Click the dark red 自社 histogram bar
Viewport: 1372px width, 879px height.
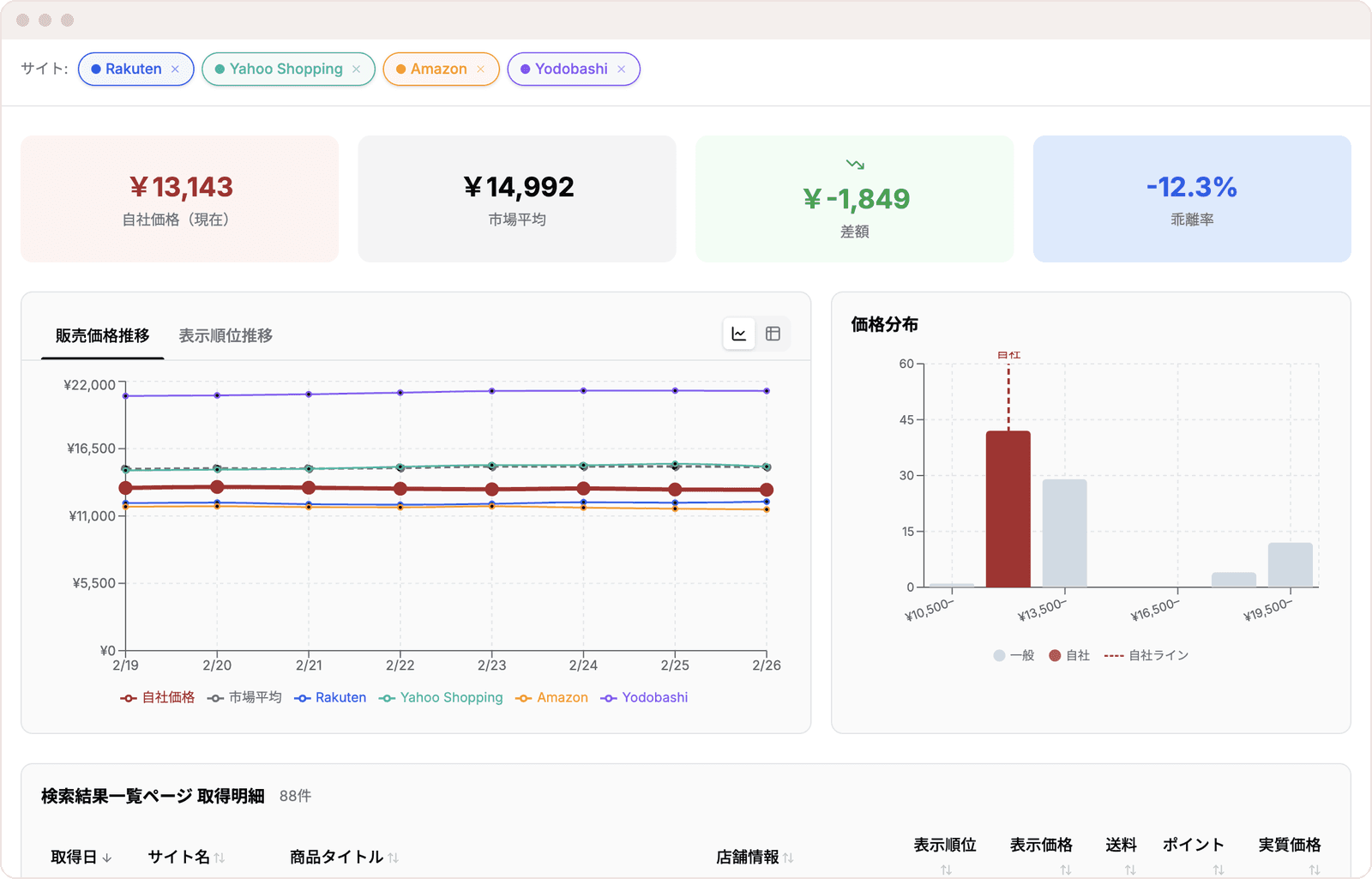coord(1008,509)
